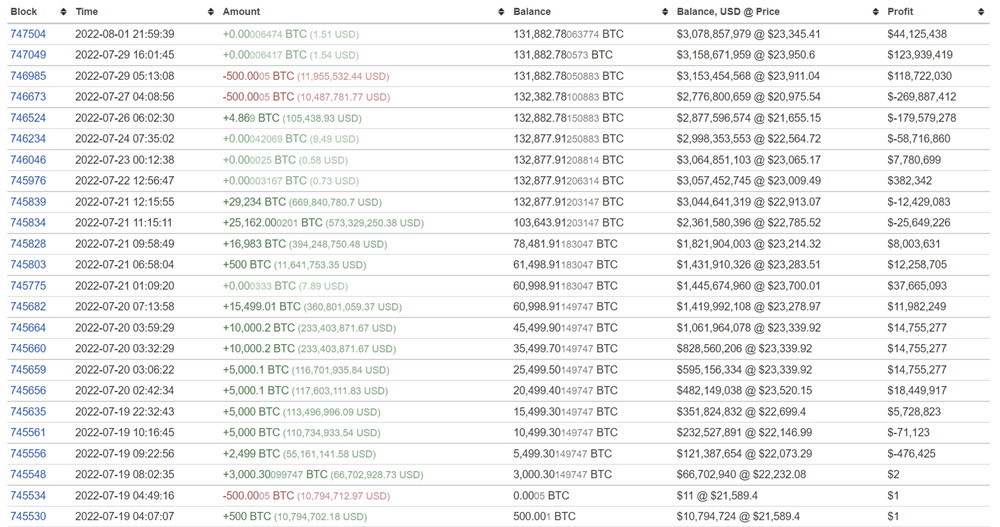Open block 747504 link

pyautogui.click(x=28, y=34)
